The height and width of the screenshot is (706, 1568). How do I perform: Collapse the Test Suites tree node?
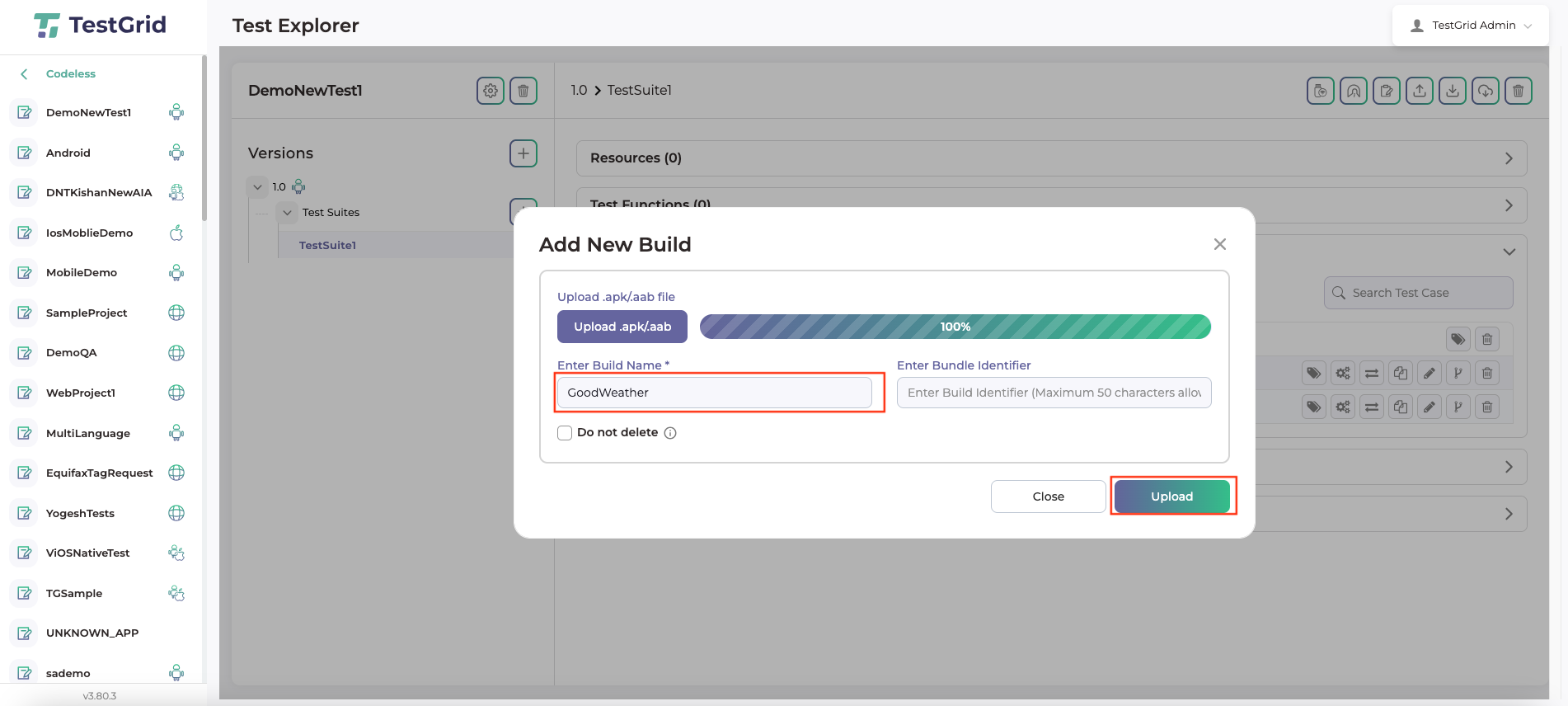[x=287, y=213]
